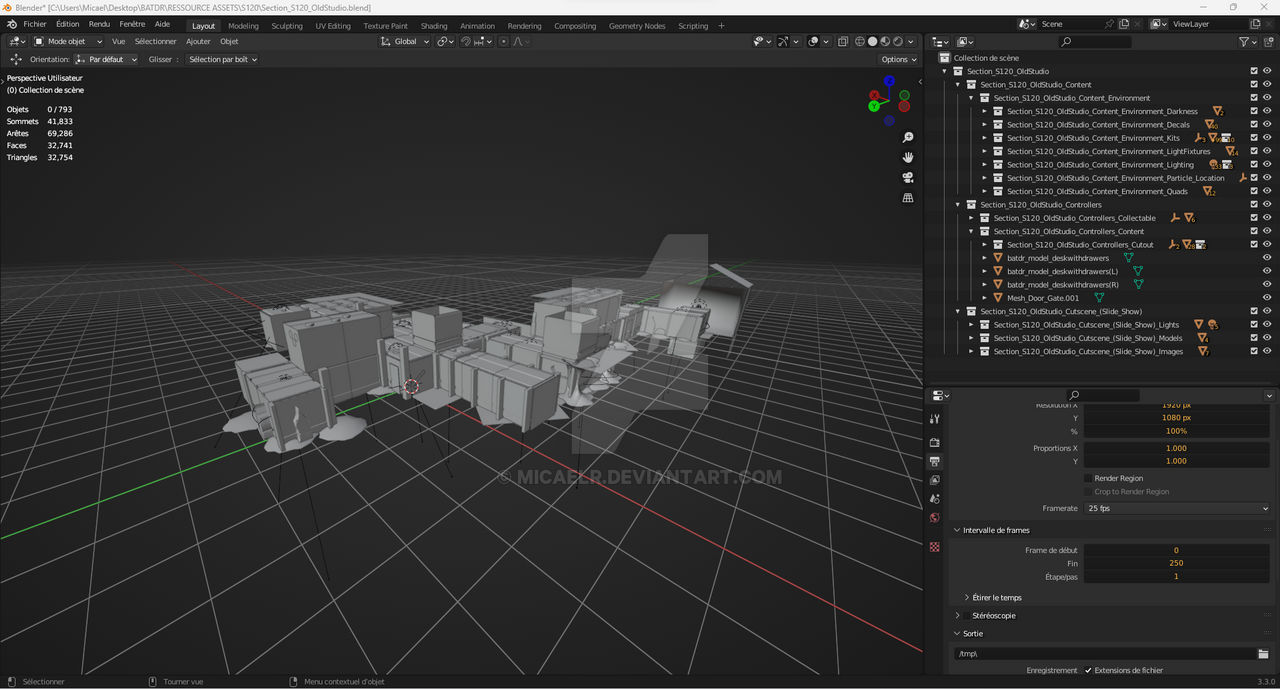Open the Mode objet dropdown
The height and width of the screenshot is (689, 1280).
coord(69,41)
